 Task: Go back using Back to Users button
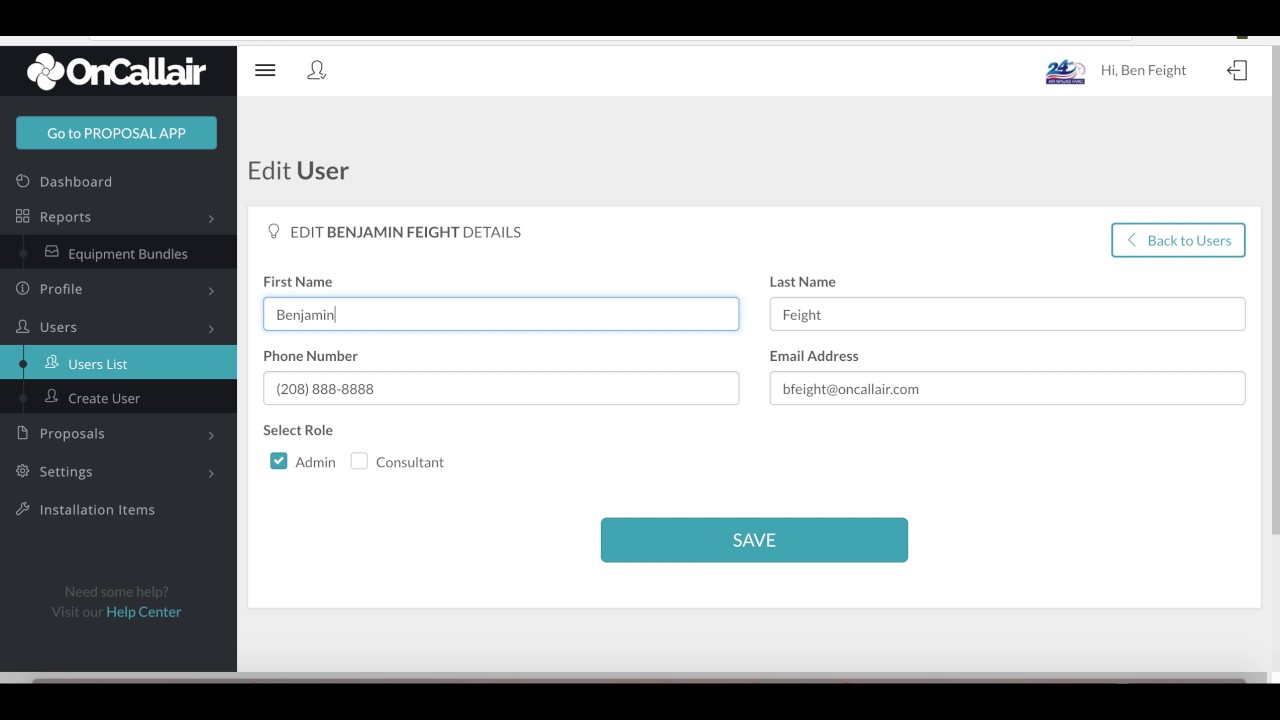point(1178,240)
